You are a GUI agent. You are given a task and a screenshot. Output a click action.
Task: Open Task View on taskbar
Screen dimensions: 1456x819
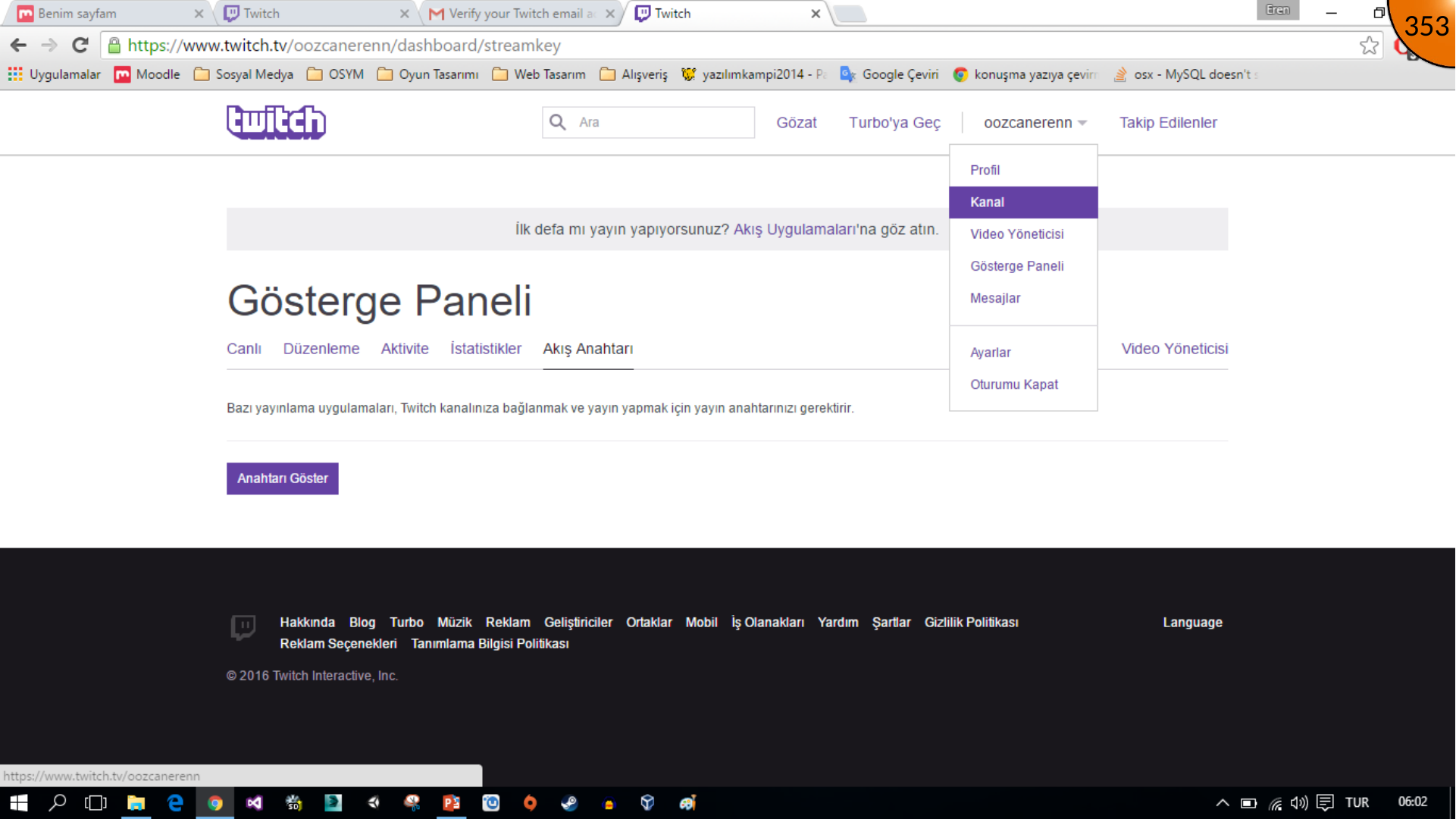(x=96, y=803)
